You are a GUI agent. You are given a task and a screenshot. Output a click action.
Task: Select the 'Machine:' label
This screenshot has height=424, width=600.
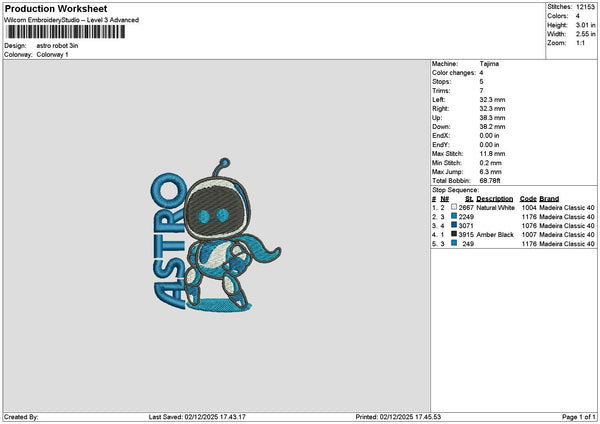pos(445,64)
